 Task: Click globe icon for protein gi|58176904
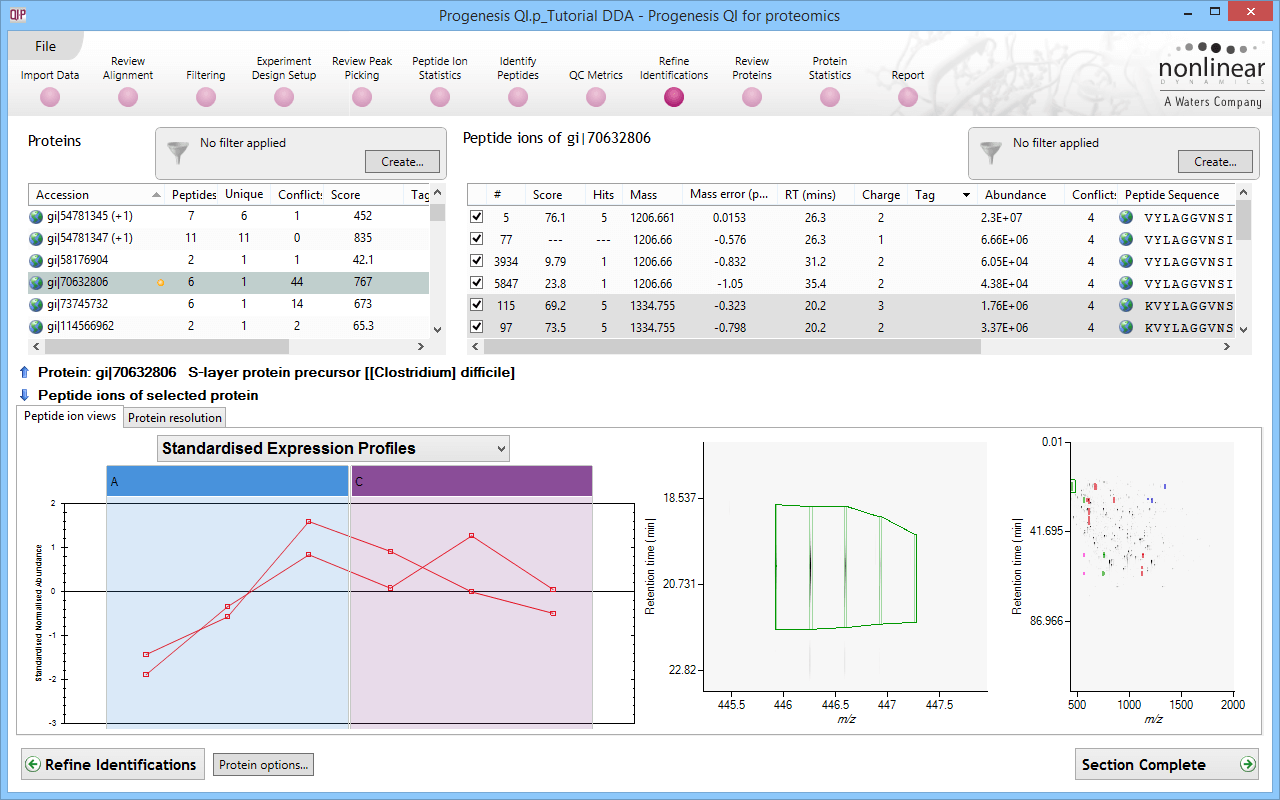(x=37, y=260)
